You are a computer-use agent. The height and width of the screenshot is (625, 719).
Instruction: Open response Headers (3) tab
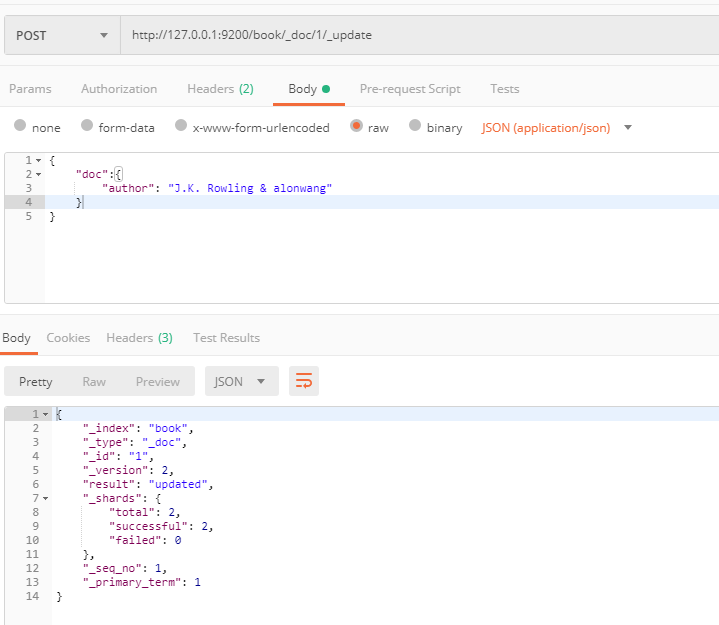[x=139, y=338]
